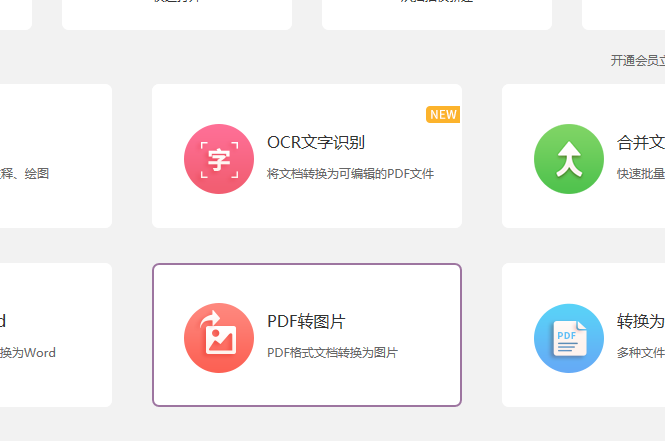Open the 合并文 merge card title

tap(640, 142)
